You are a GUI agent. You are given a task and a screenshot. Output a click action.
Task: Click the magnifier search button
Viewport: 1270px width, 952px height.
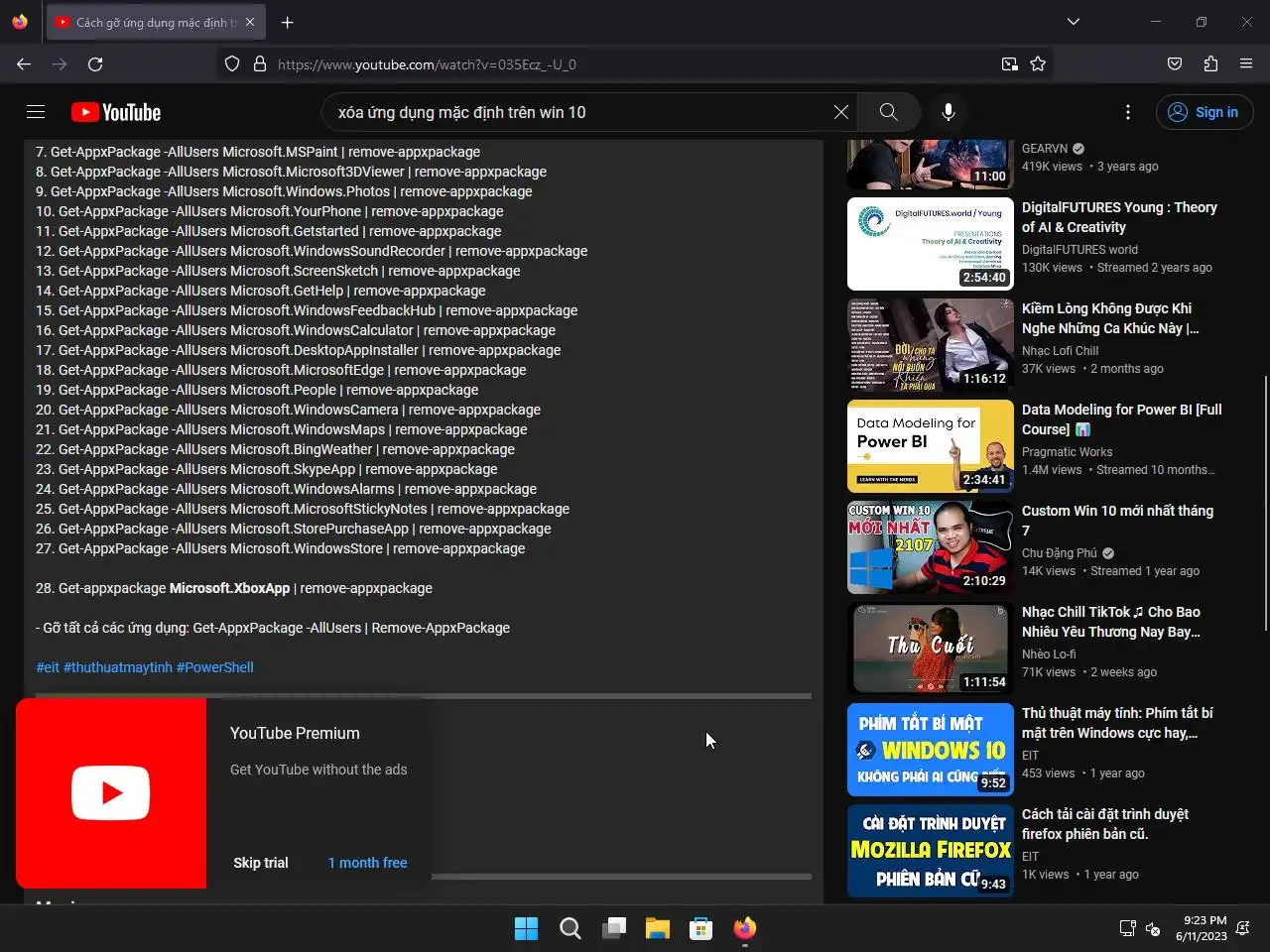tap(889, 112)
